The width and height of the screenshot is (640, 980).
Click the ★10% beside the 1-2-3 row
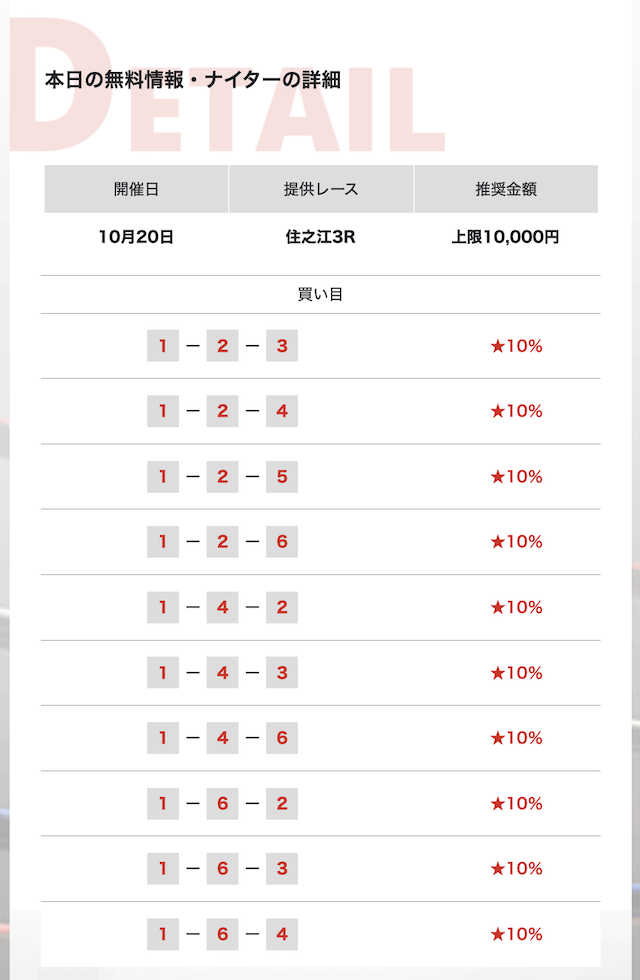pos(516,346)
